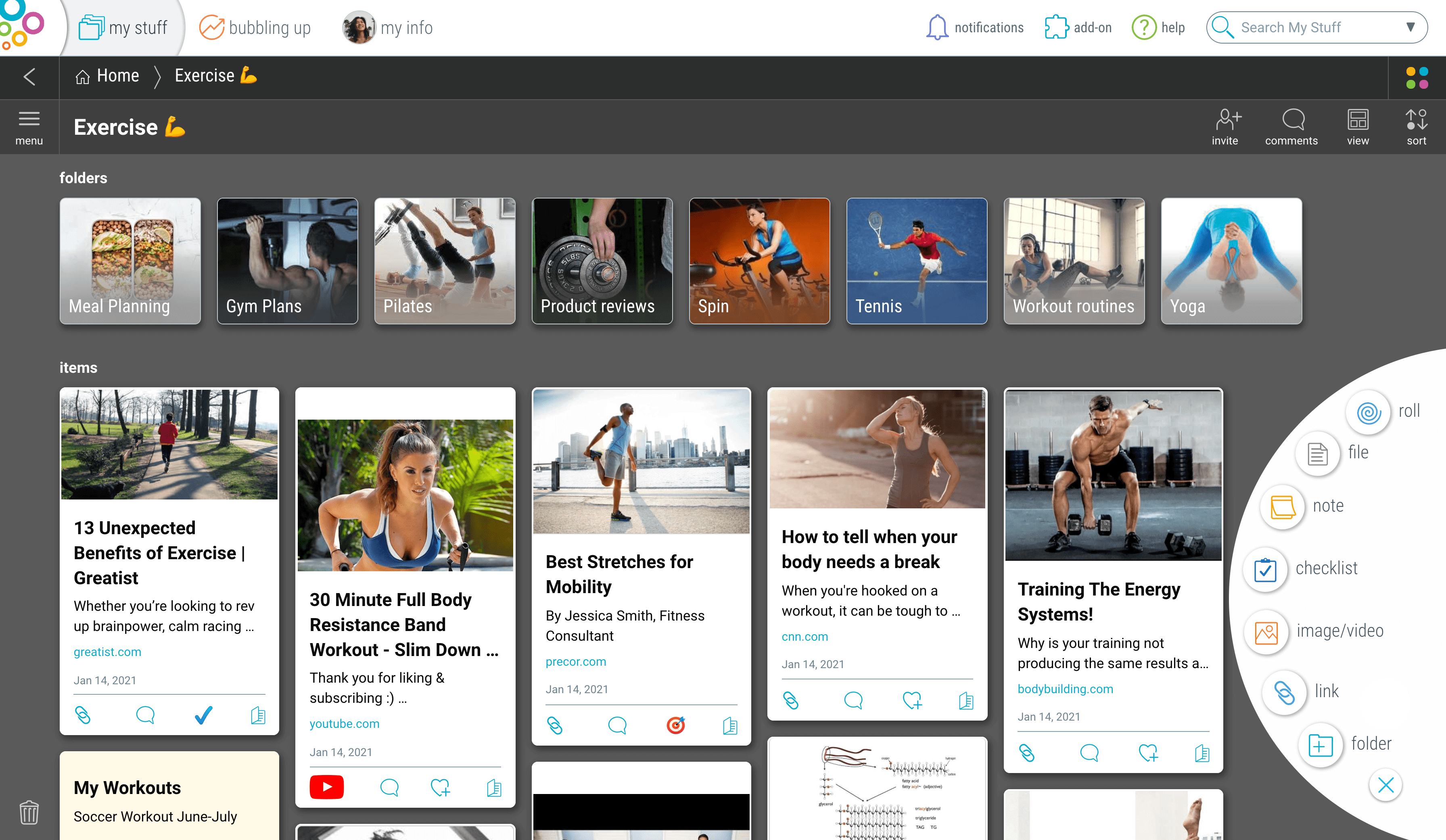Add a new note

(x=1283, y=507)
